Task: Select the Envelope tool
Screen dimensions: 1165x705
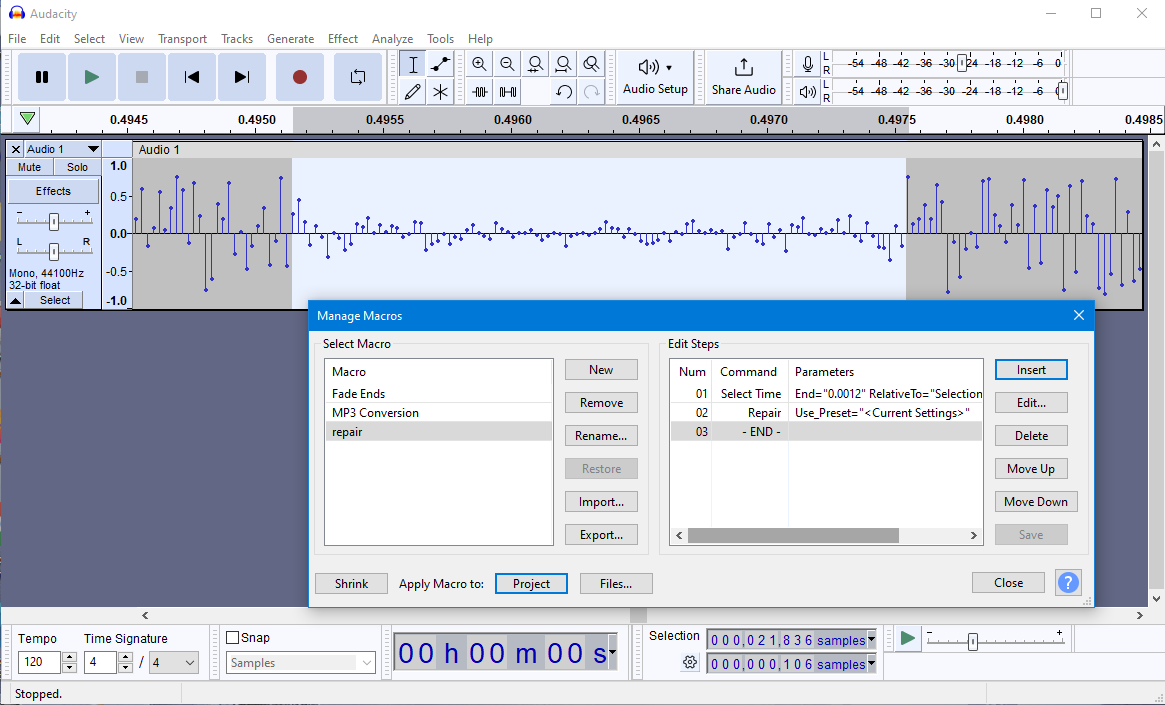Action: 440,65
